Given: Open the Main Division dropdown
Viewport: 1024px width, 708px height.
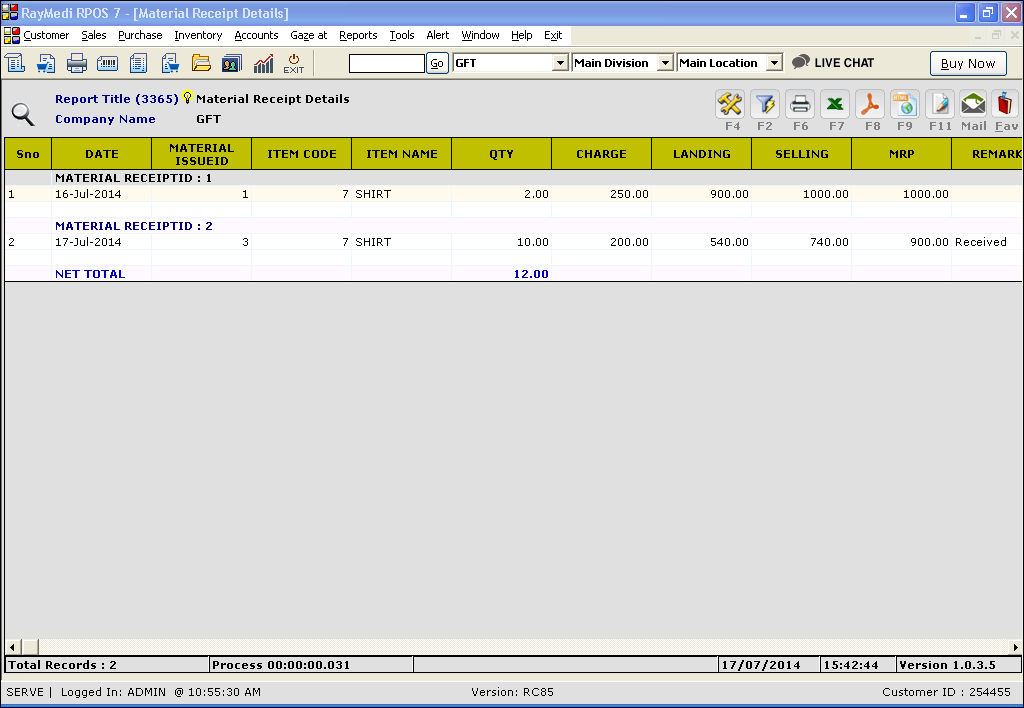Looking at the screenshot, I should (665, 63).
